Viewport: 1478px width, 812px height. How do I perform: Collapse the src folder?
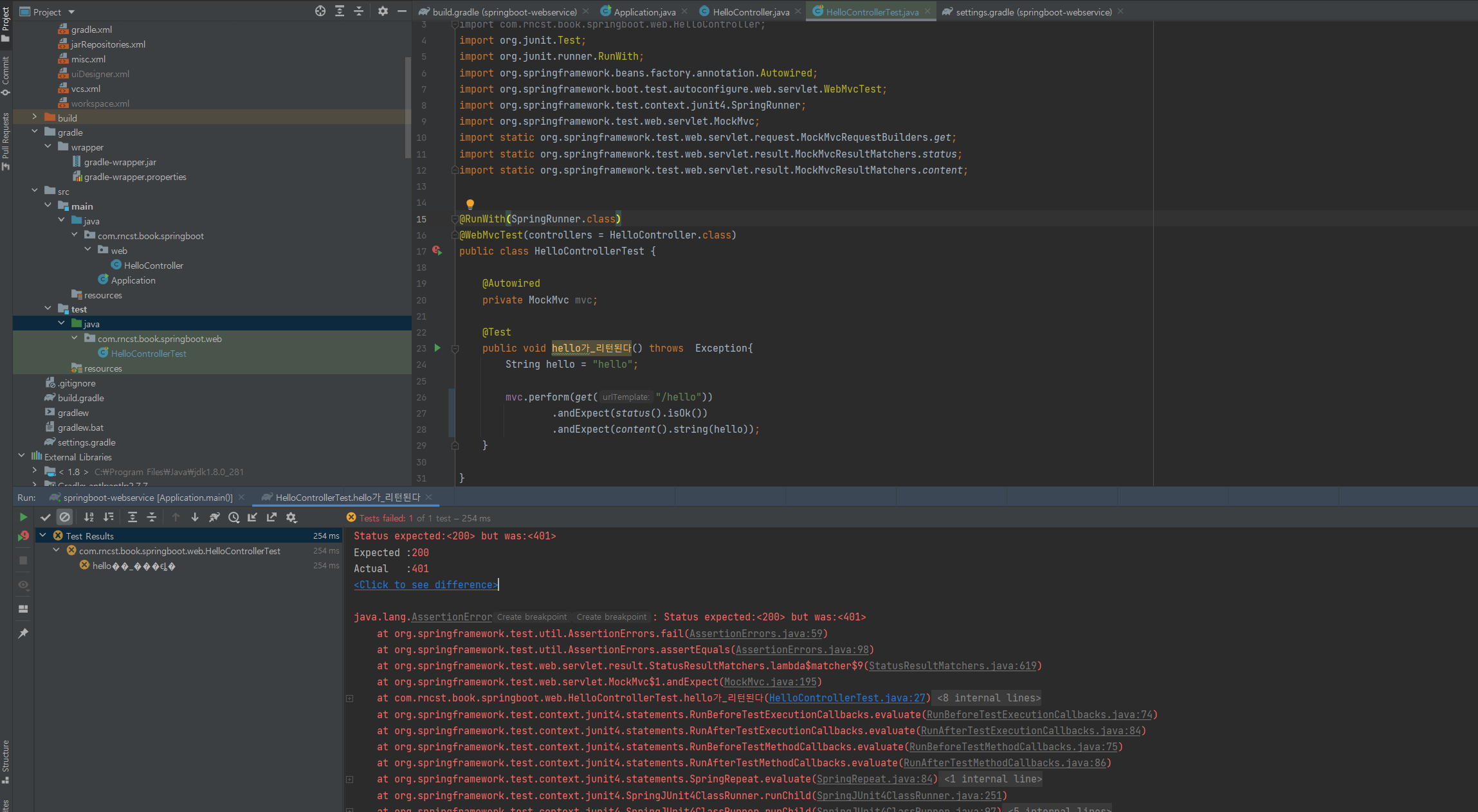tap(35, 191)
